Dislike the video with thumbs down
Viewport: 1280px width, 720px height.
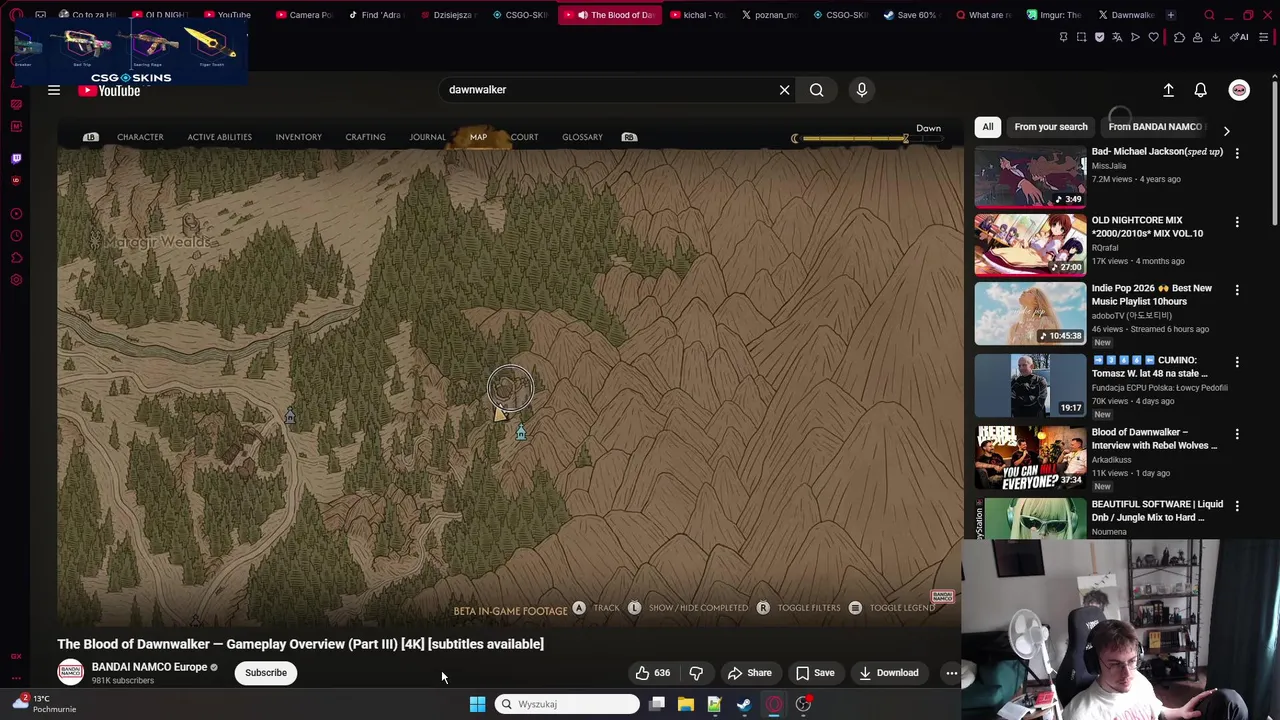696,673
